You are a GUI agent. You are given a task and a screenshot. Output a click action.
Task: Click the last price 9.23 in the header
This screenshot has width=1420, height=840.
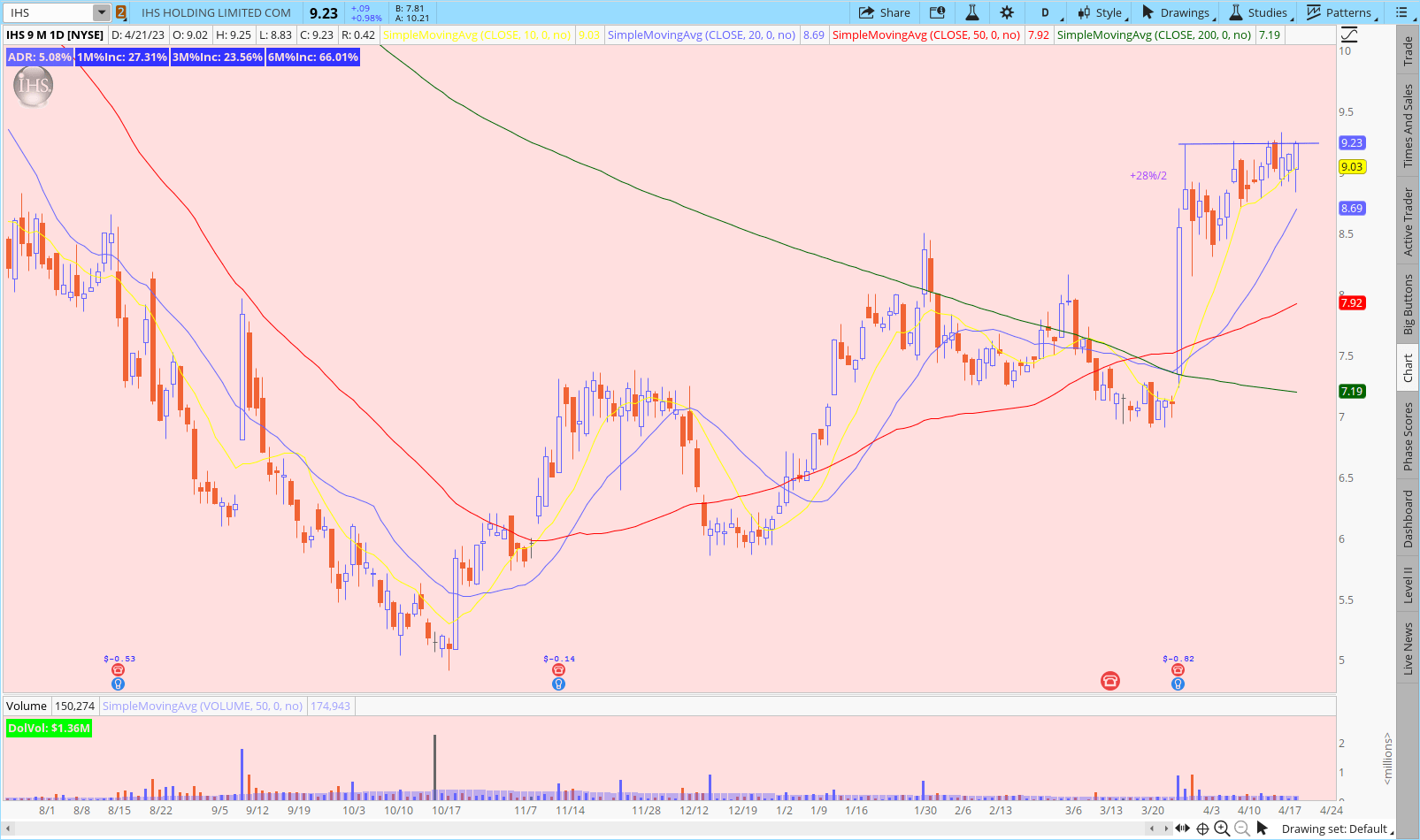point(324,12)
